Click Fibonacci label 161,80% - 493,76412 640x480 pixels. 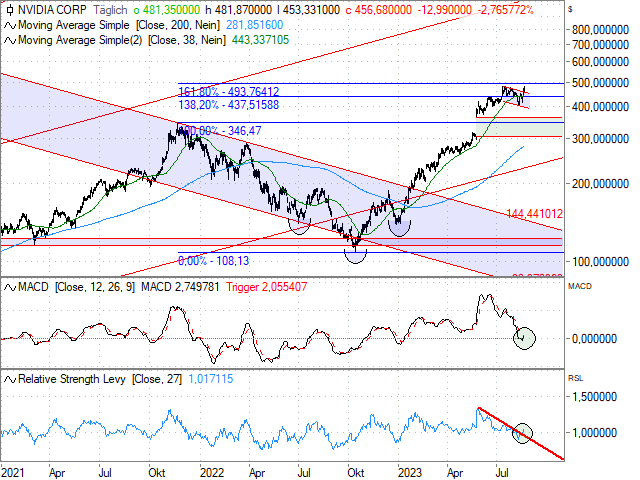coord(229,91)
